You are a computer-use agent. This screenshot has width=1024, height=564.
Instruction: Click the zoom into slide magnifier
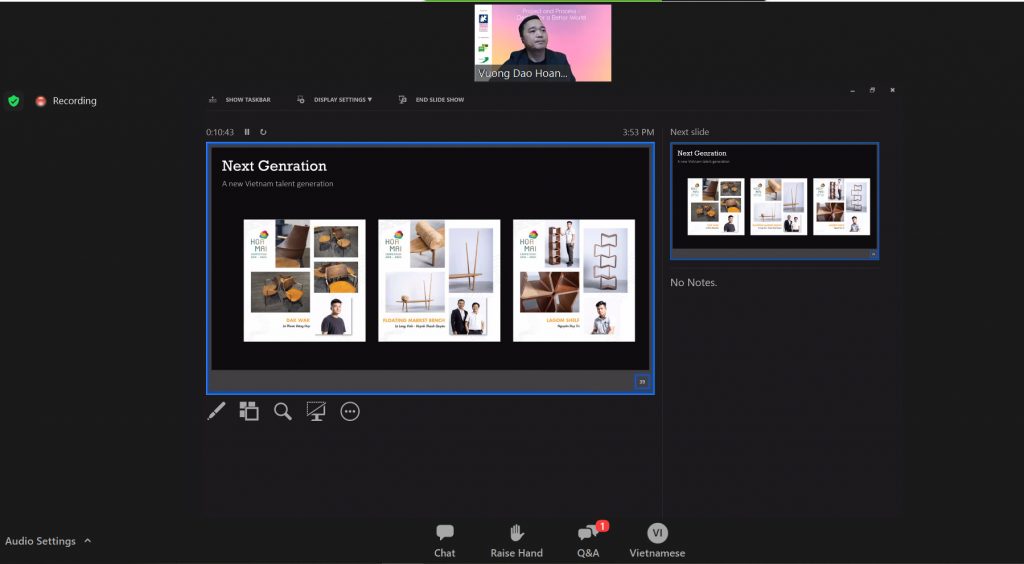283,411
